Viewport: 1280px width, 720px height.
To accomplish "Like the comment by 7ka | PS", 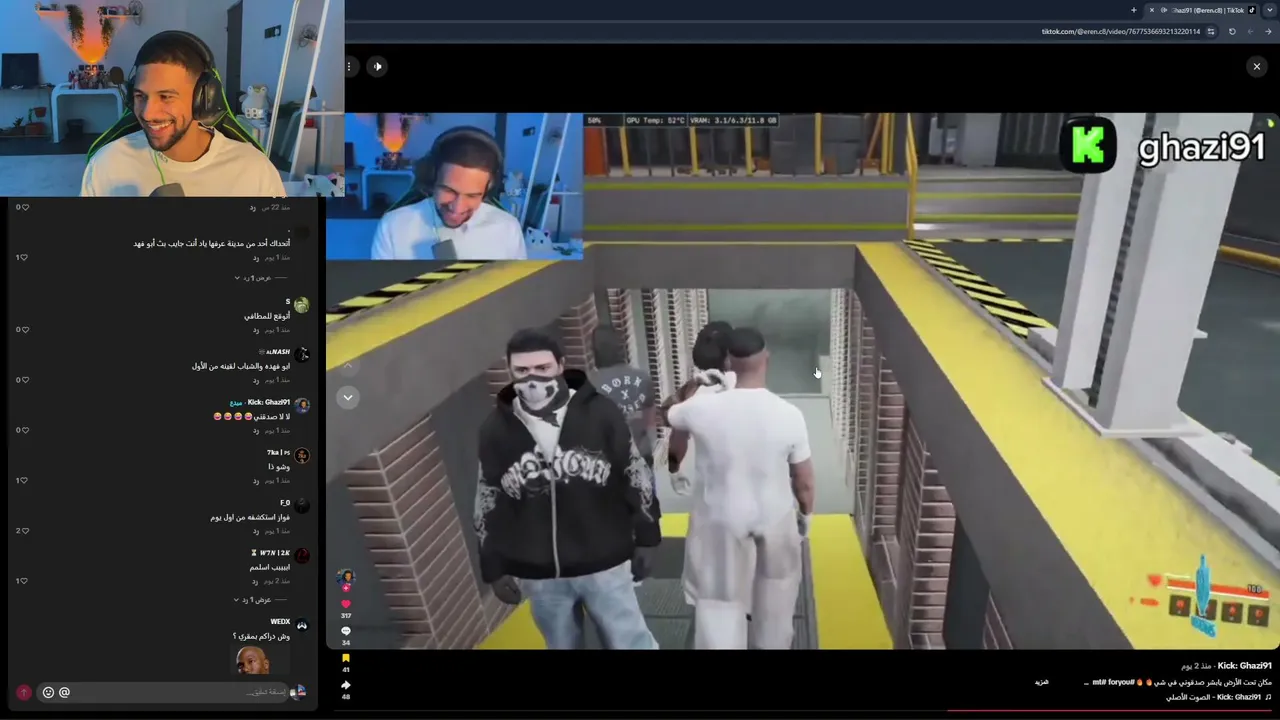I will pyautogui.click(x=23, y=480).
